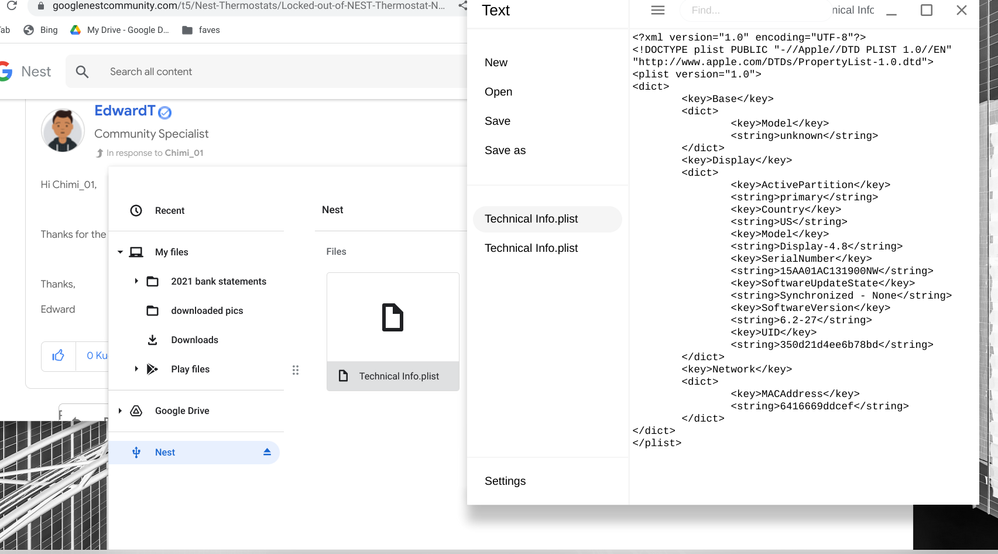Expand the Play files folder

(x=136, y=369)
